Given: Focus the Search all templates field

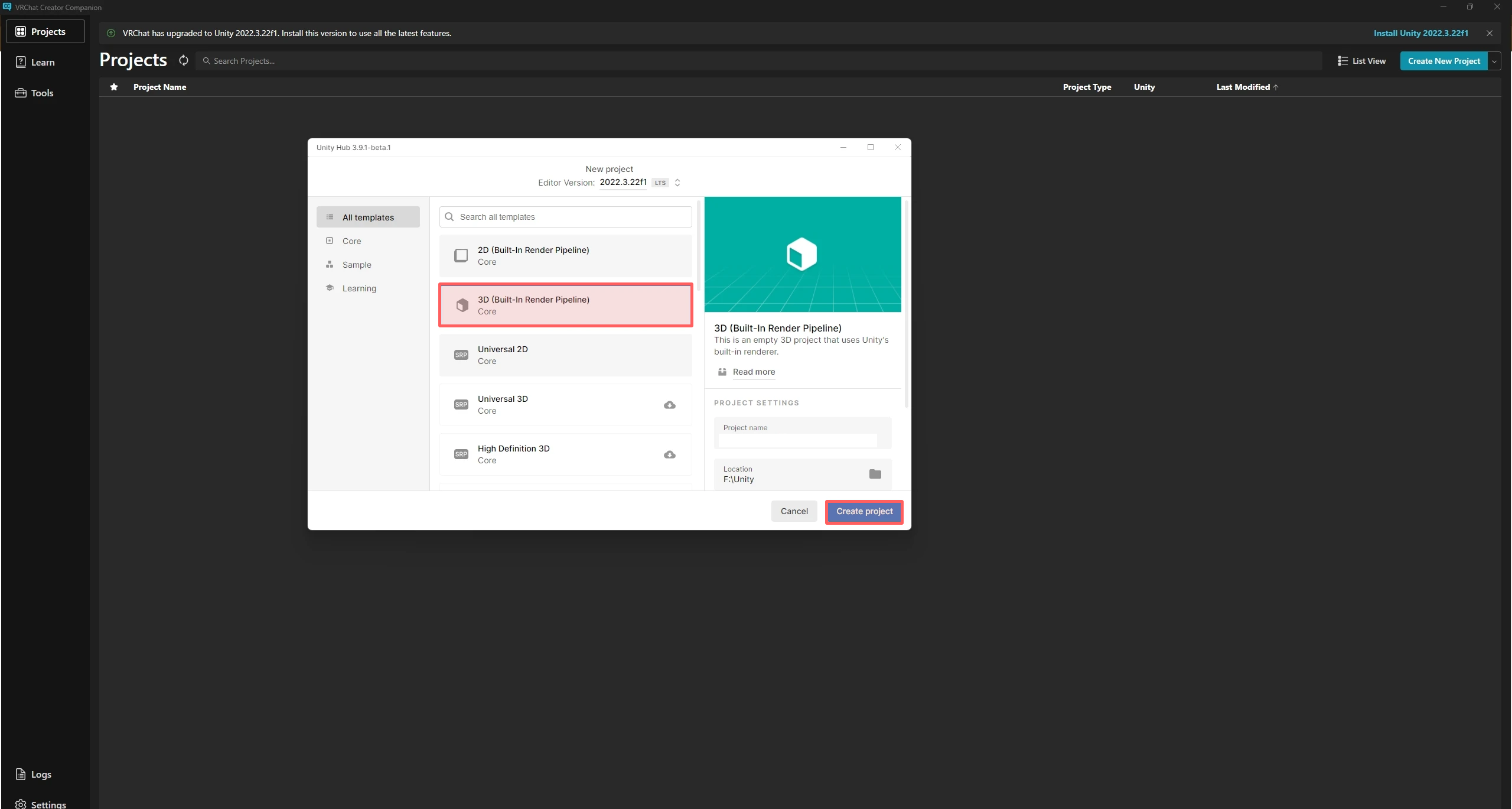Looking at the screenshot, I should 565,217.
